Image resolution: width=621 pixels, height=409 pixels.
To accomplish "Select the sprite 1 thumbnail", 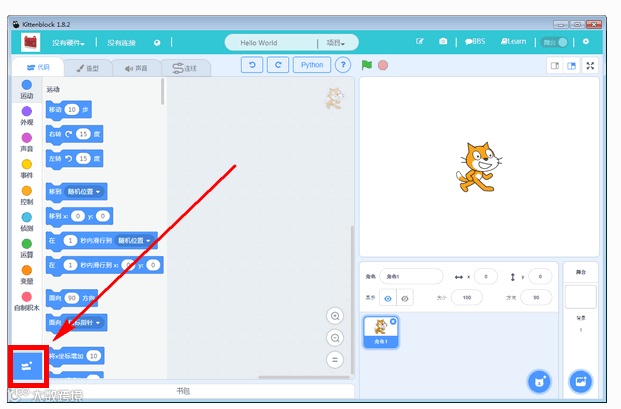I will (381, 332).
